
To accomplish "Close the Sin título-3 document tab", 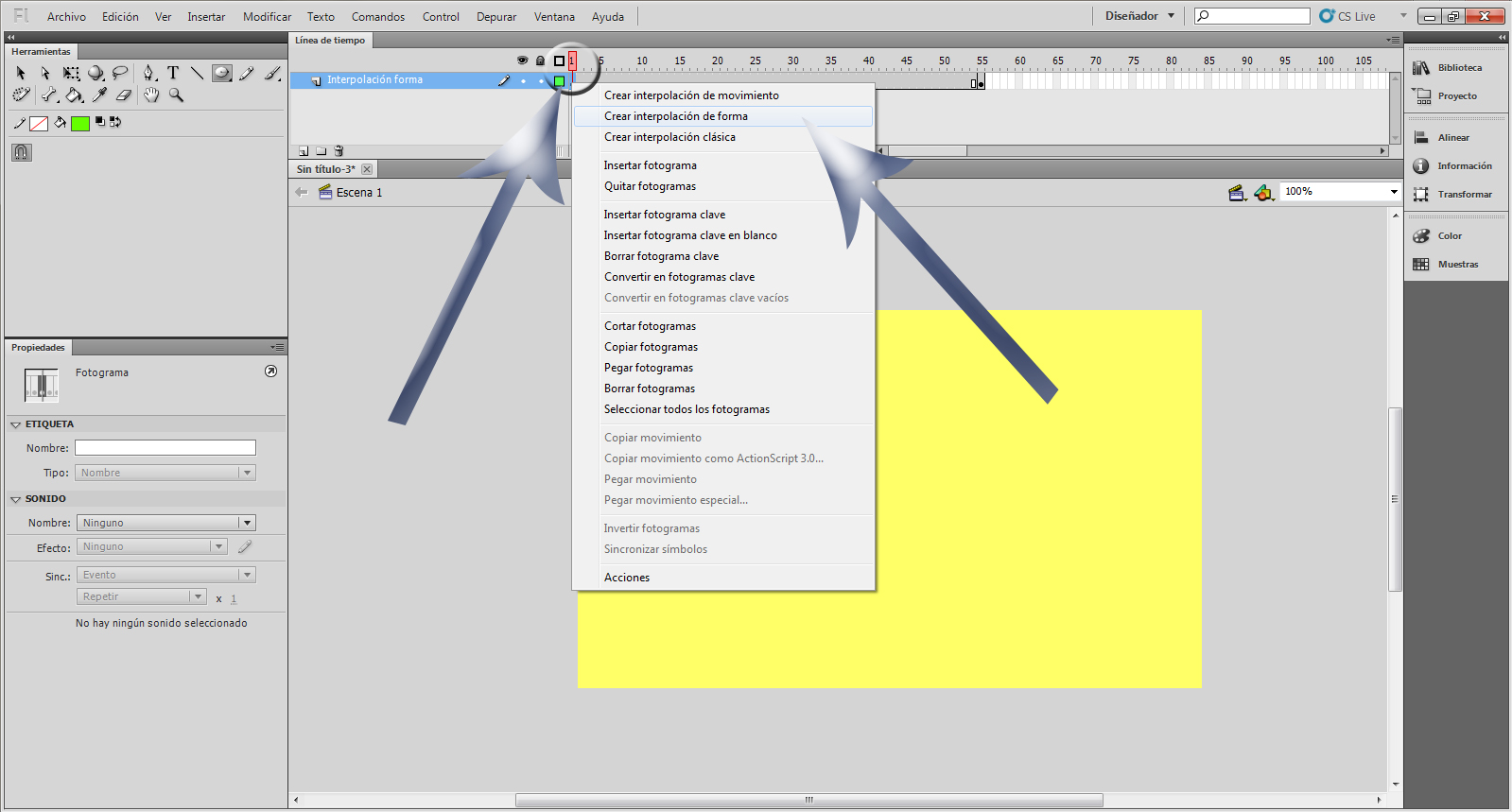I will (x=367, y=169).
